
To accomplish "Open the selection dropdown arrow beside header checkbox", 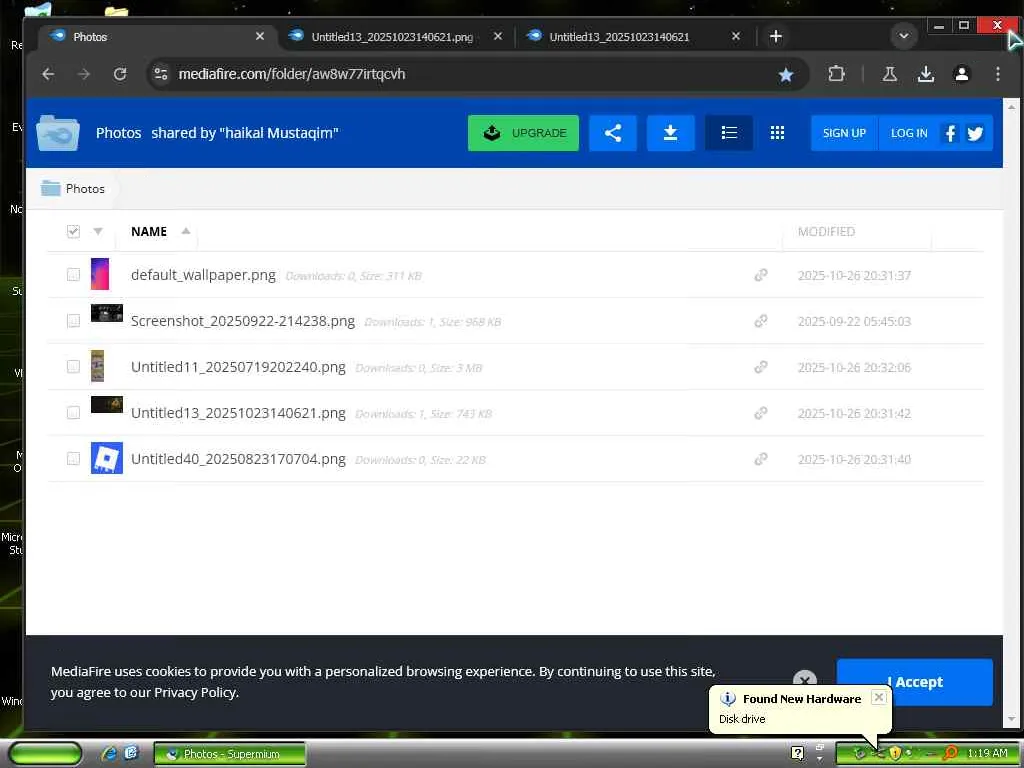I will tap(98, 231).
